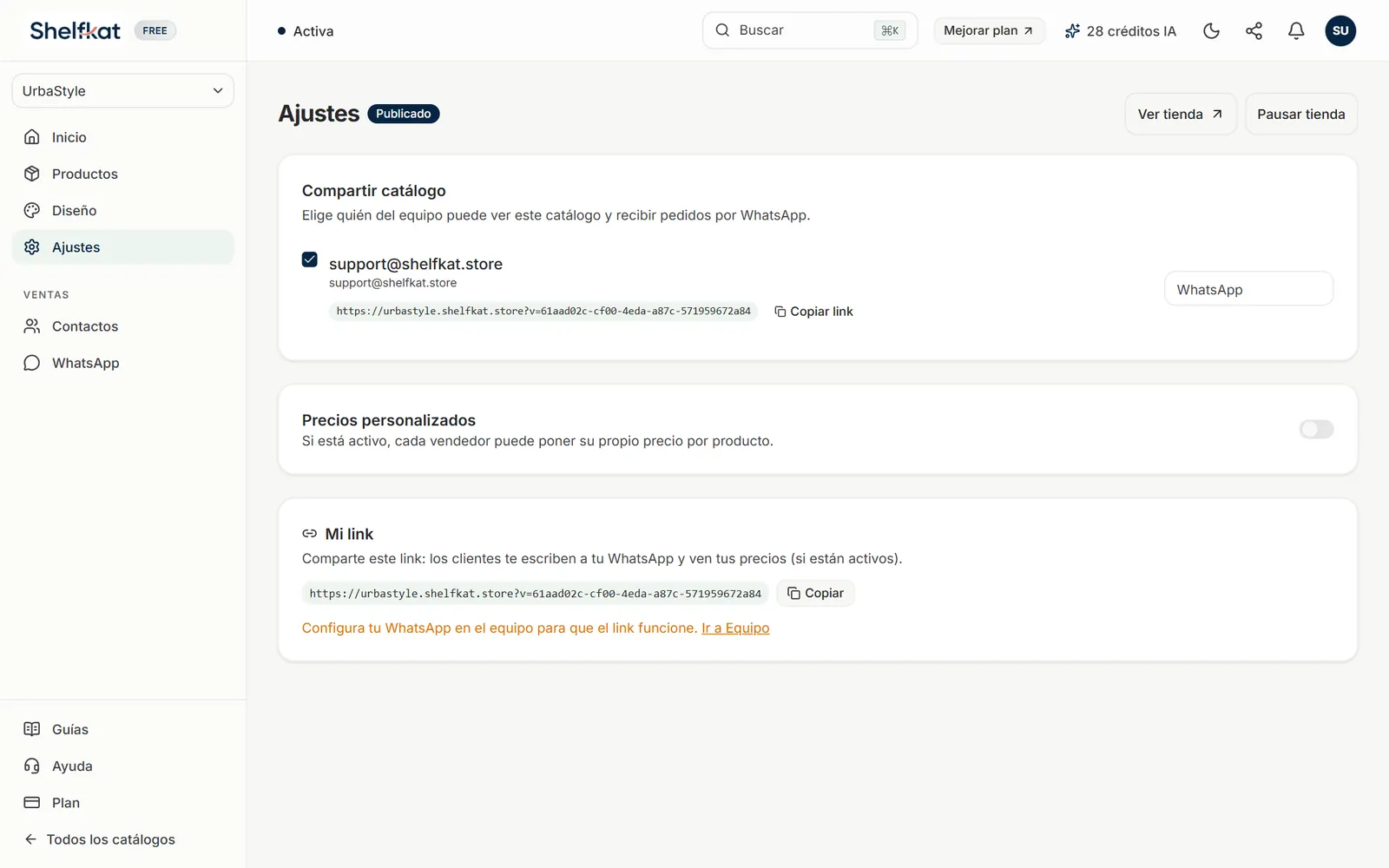This screenshot has width=1389, height=868.
Task: Check the support@shelfkat.store checkbox
Action: click(x=310, y=260)
